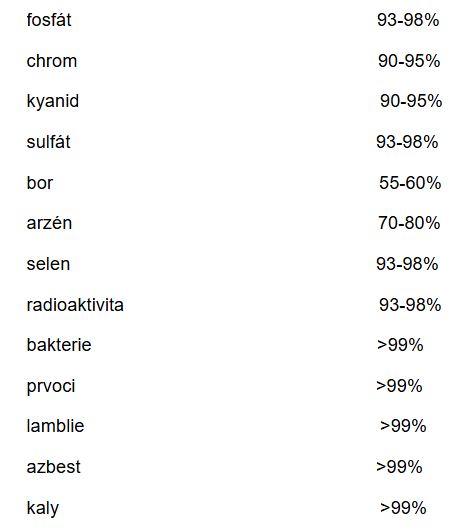Click the azbest label
473x532 pixels.
coord(54,467)
